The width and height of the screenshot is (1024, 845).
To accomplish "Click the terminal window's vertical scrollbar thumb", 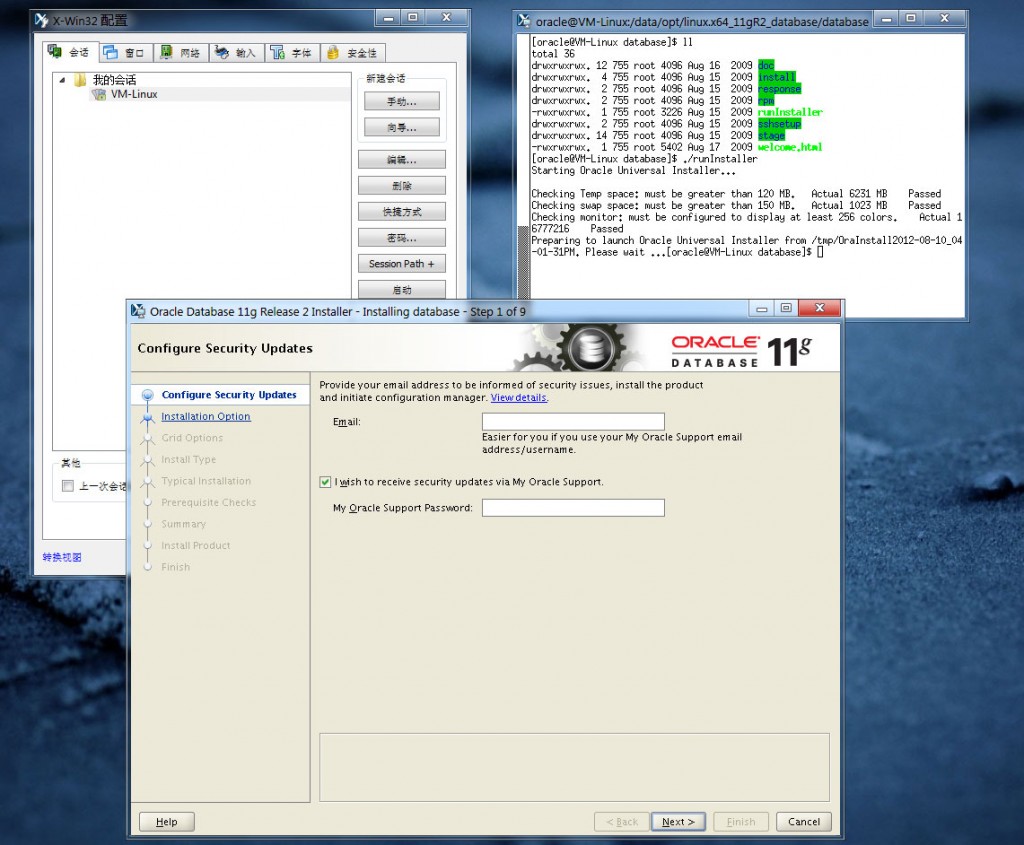I will tap(523, 261).
